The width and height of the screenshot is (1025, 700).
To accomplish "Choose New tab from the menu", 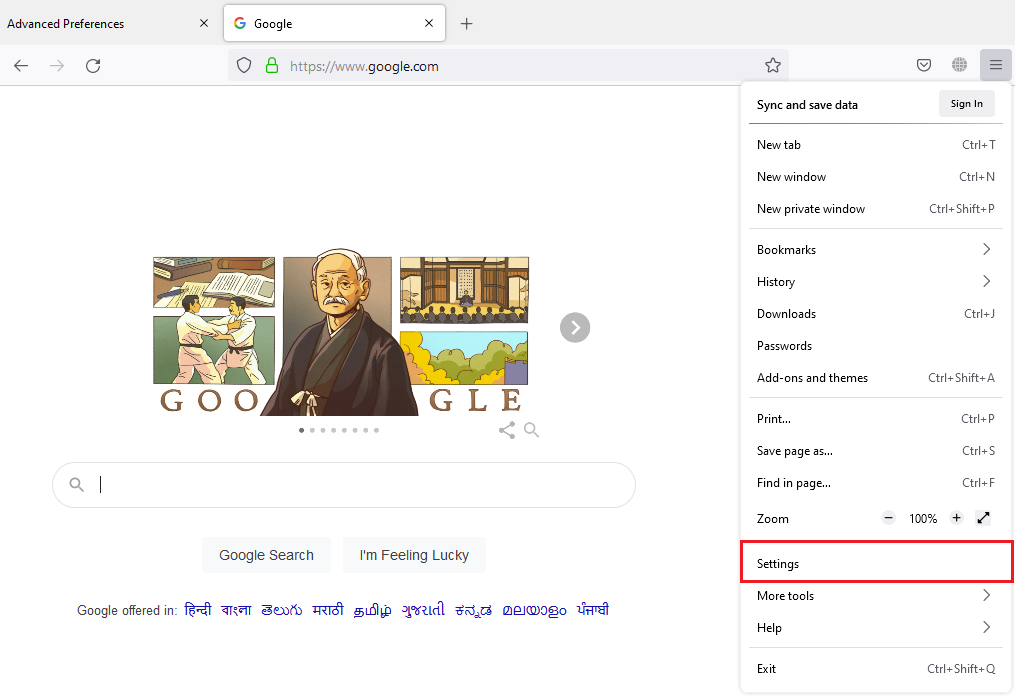I will coord(876,145).
